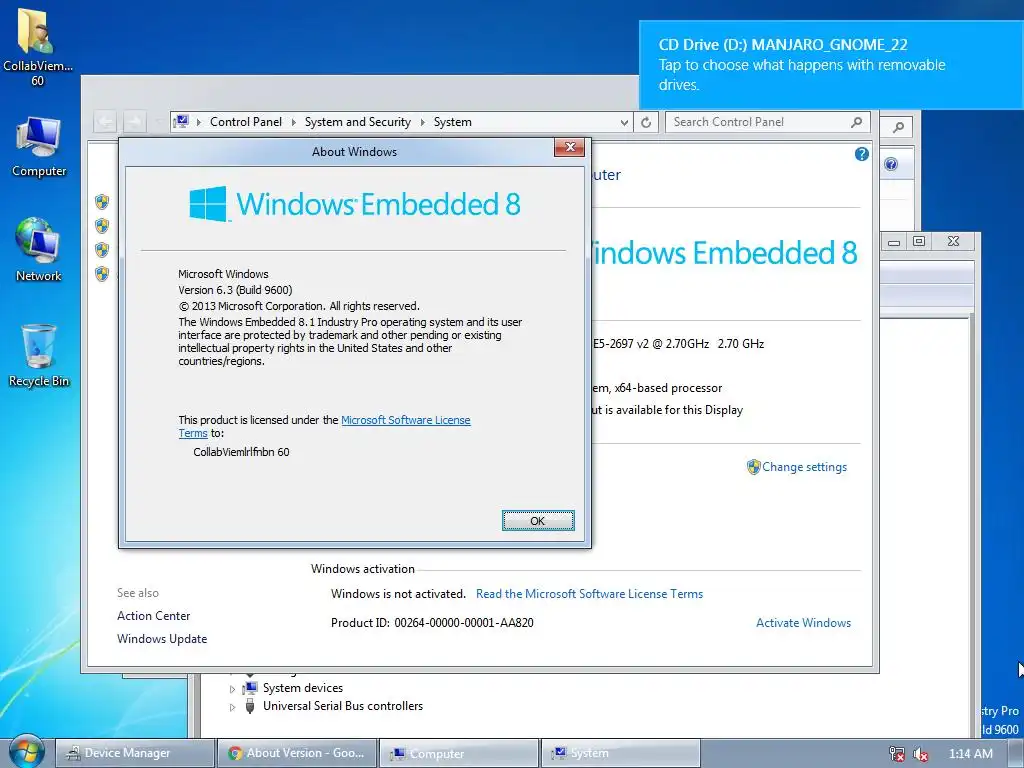The width and height of the screenshot is (1024, 768).
Task: Open the address bar history dropdown
Action: (x=624, y=122)
